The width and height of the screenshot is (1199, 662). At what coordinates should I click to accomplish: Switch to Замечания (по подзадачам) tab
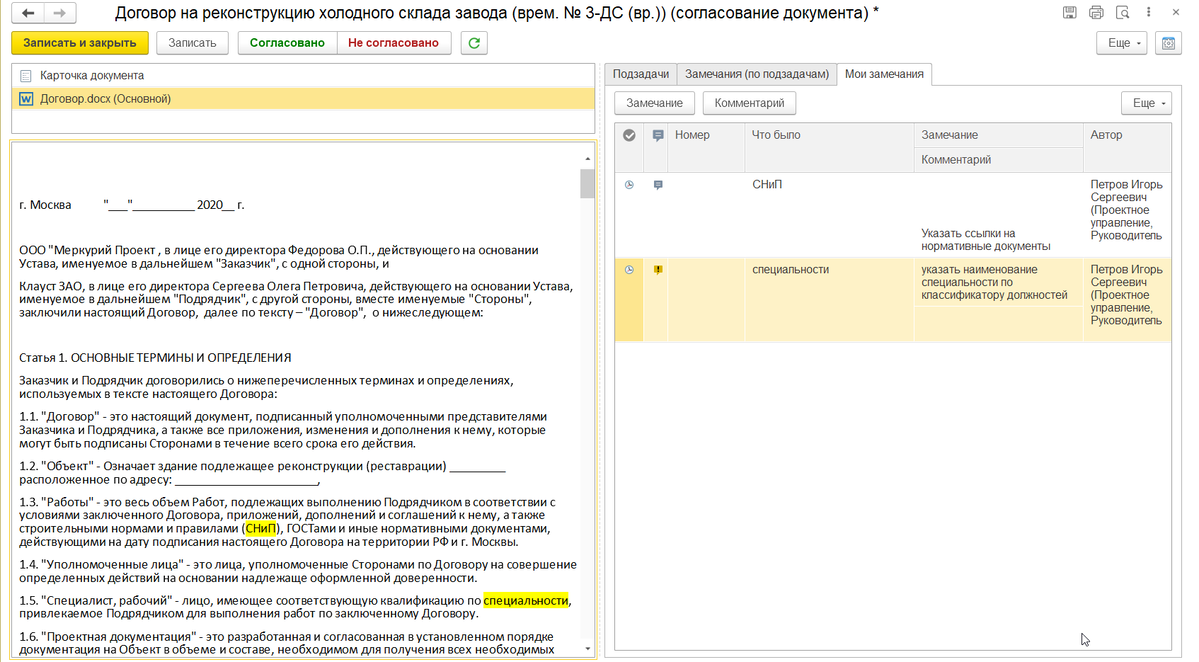pyautogui.click(x=756, y=74)
